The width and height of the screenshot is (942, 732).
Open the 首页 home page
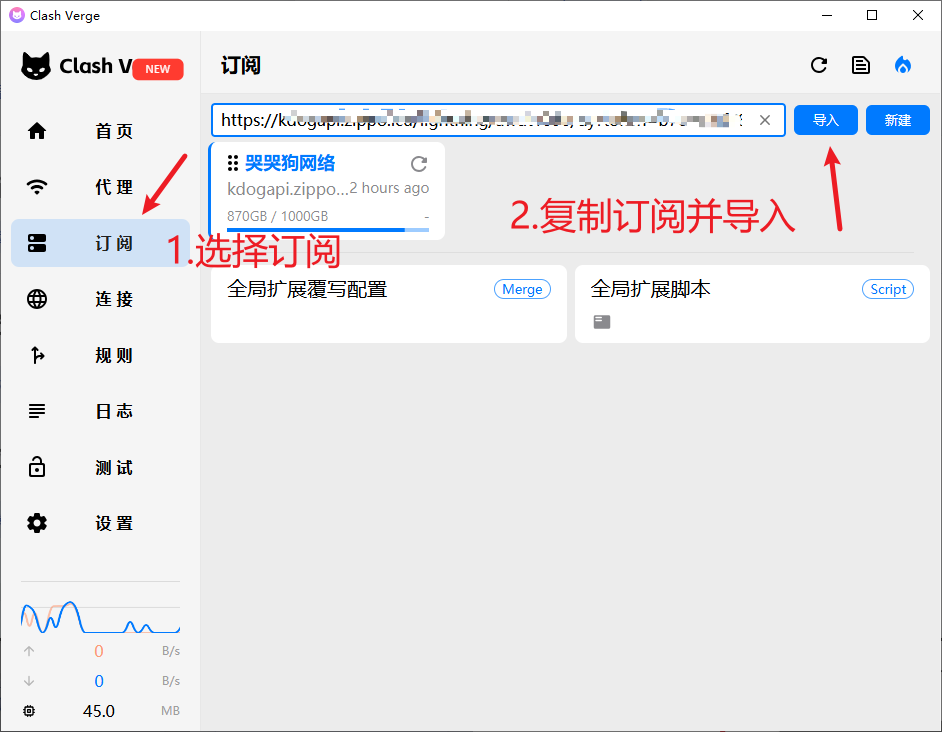point(100,131)
